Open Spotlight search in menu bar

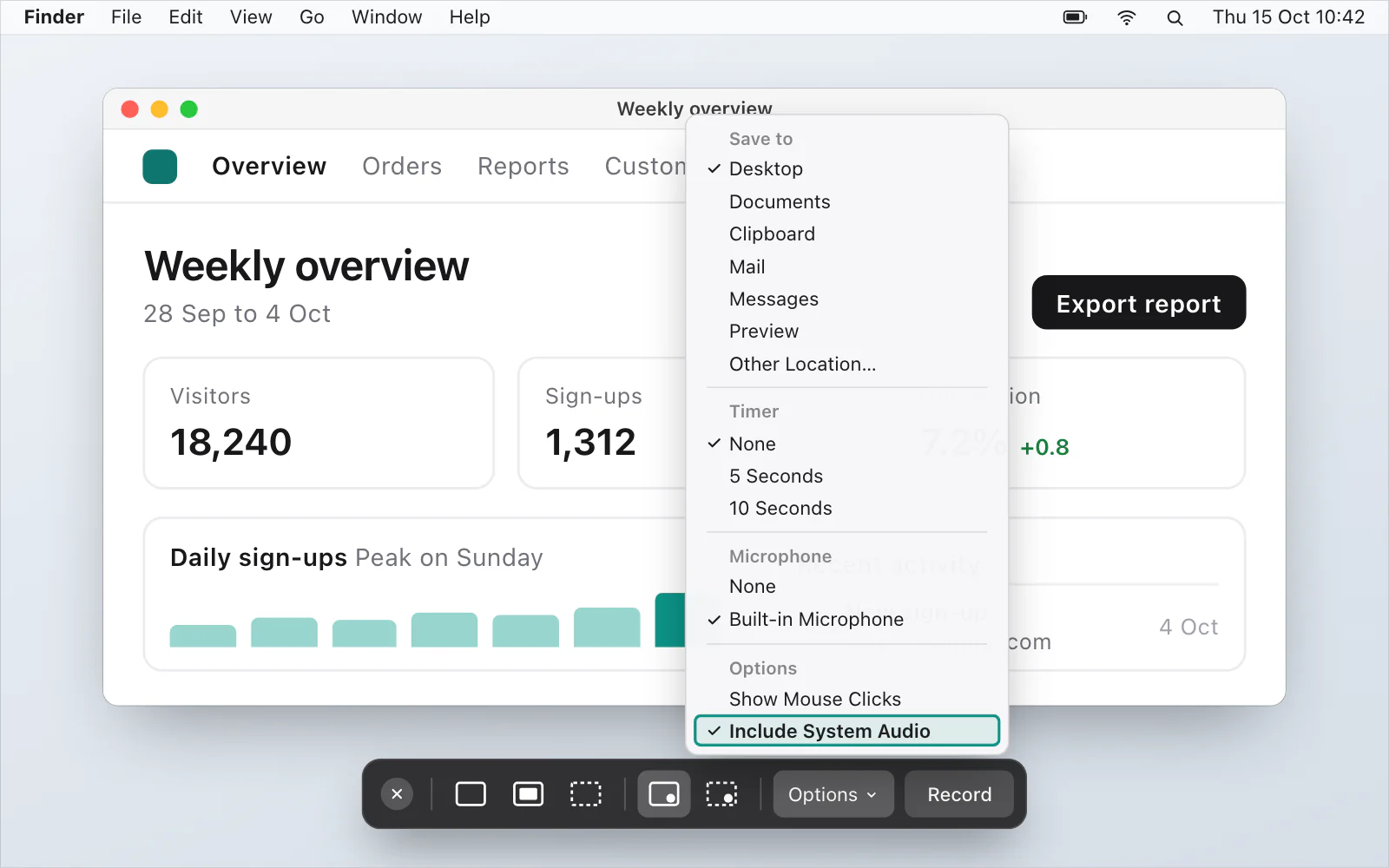1175,17
